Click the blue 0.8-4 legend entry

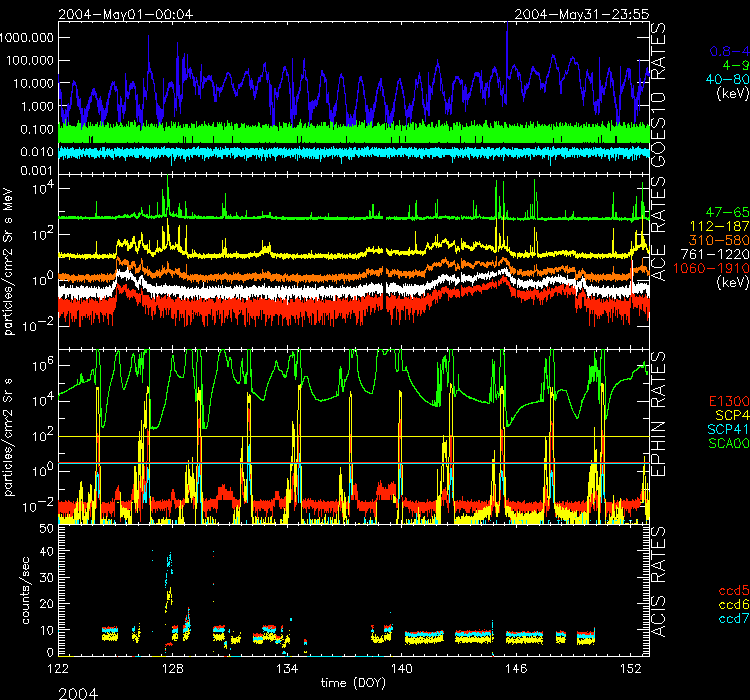pyautogui.click(x=728, y=50)
